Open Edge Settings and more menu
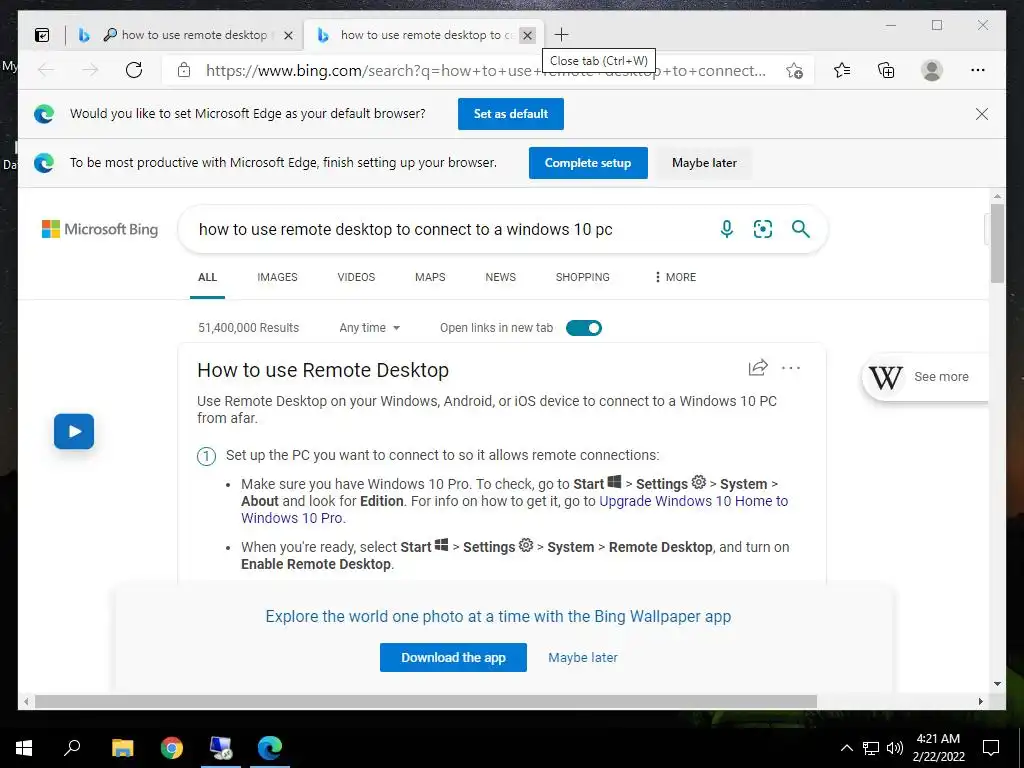1024x768 pixels. coord(978,70)
